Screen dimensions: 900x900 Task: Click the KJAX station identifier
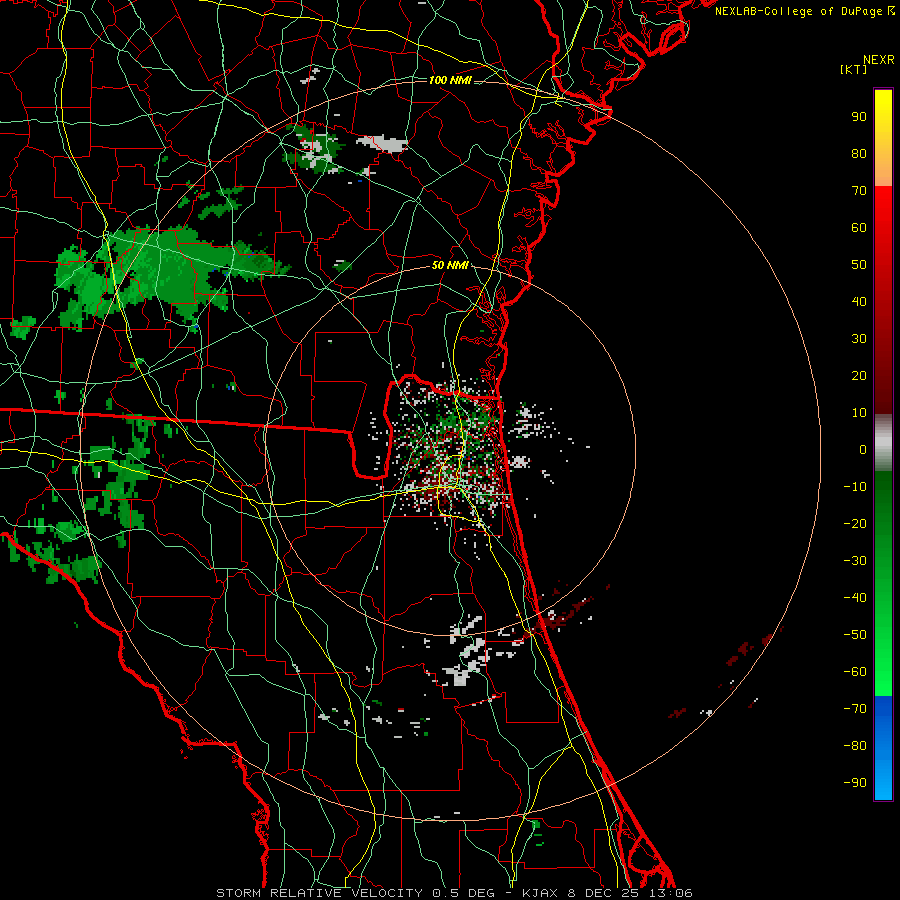point(541,893)
